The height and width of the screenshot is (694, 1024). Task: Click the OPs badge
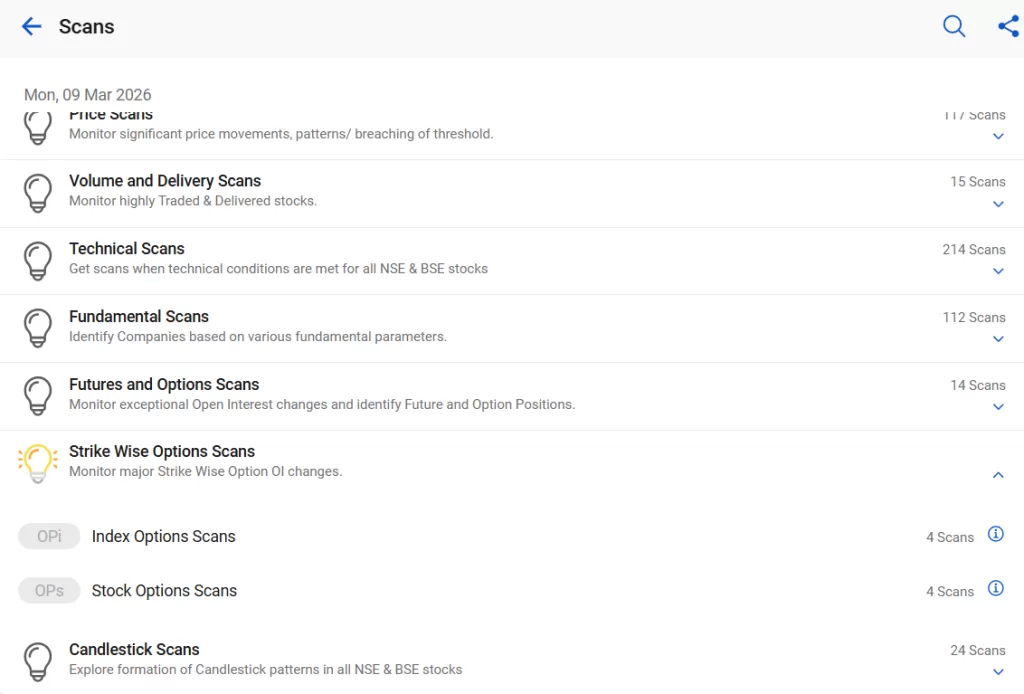click(x=49, y=591)
